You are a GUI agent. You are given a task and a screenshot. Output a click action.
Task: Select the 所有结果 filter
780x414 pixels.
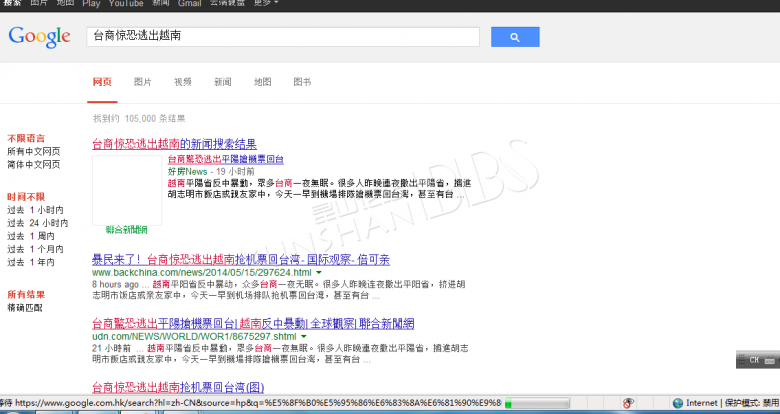(x=26, y=295)
